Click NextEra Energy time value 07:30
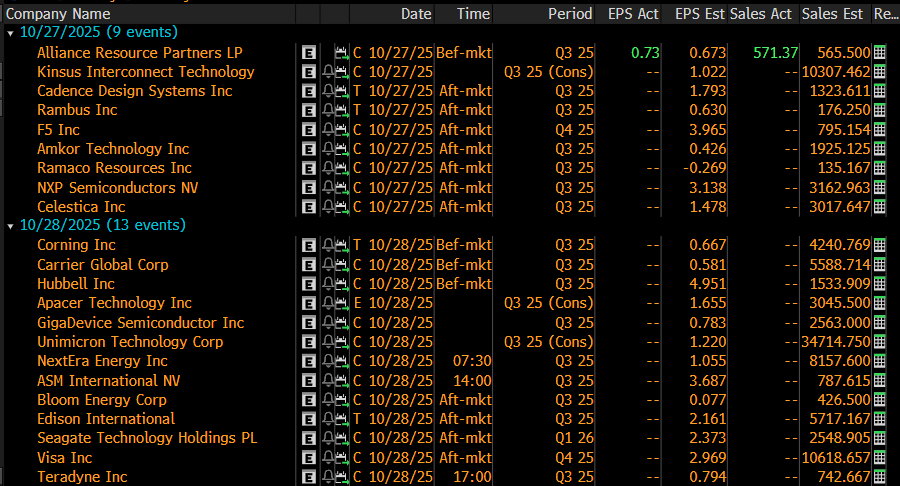Image resolution: width=900 pixels, height=486 pixels. [x=472, y=361]
